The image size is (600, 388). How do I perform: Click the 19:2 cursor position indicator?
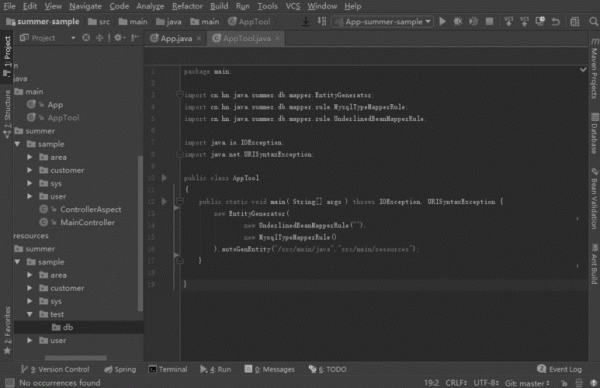[431, 383]
